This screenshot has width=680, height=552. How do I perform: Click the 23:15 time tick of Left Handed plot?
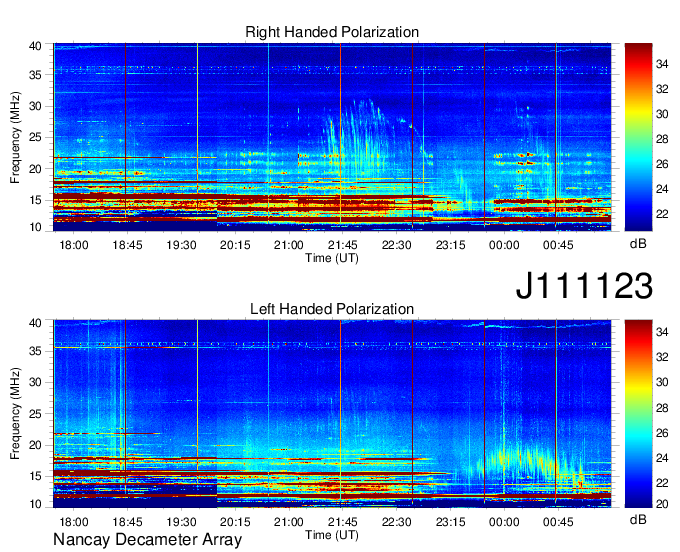coord(450,522)
